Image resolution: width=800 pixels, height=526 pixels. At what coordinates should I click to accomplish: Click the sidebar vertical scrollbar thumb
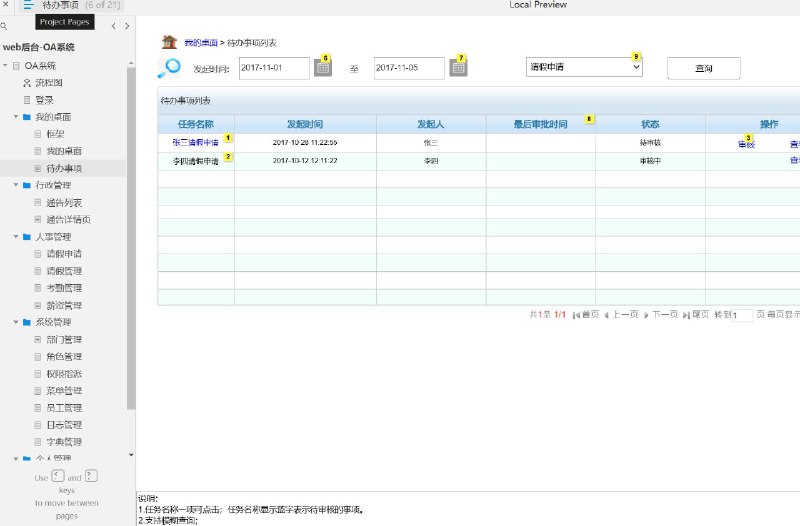(x=131, y=238)
